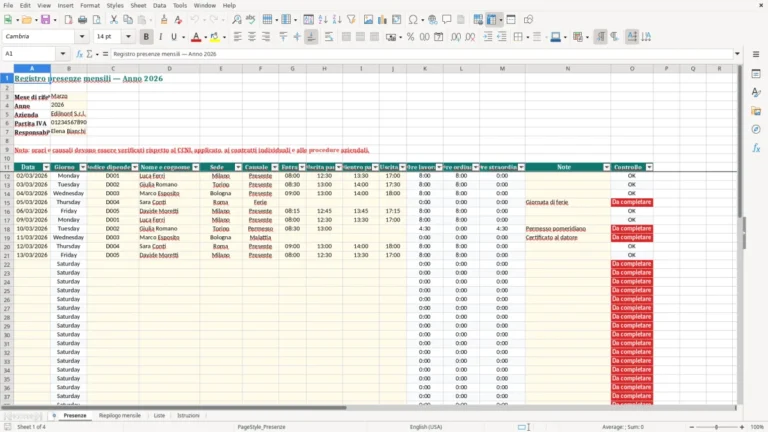The image size is (768, 432).
Task: Toggle Bold formatting
Action: (x=146, y=37)
